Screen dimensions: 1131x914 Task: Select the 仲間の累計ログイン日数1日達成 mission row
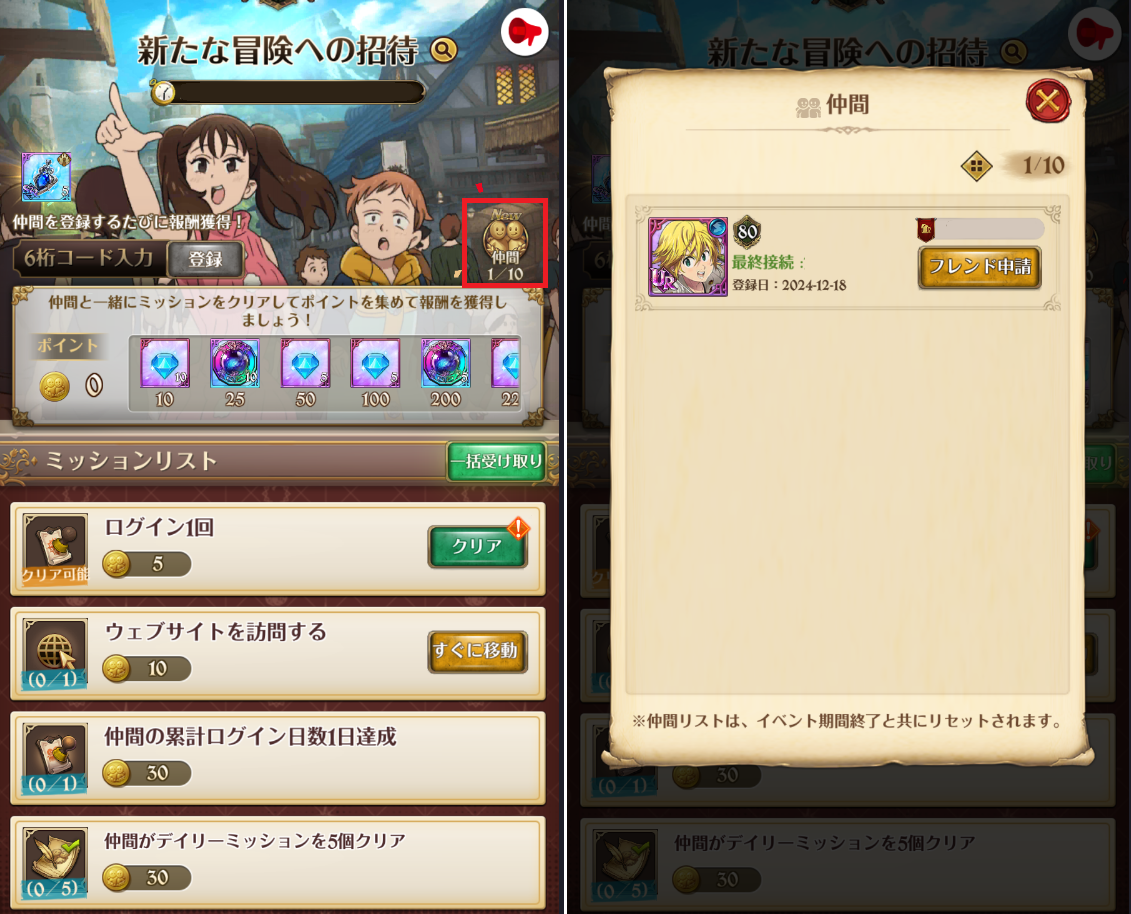tap(278, 757)
